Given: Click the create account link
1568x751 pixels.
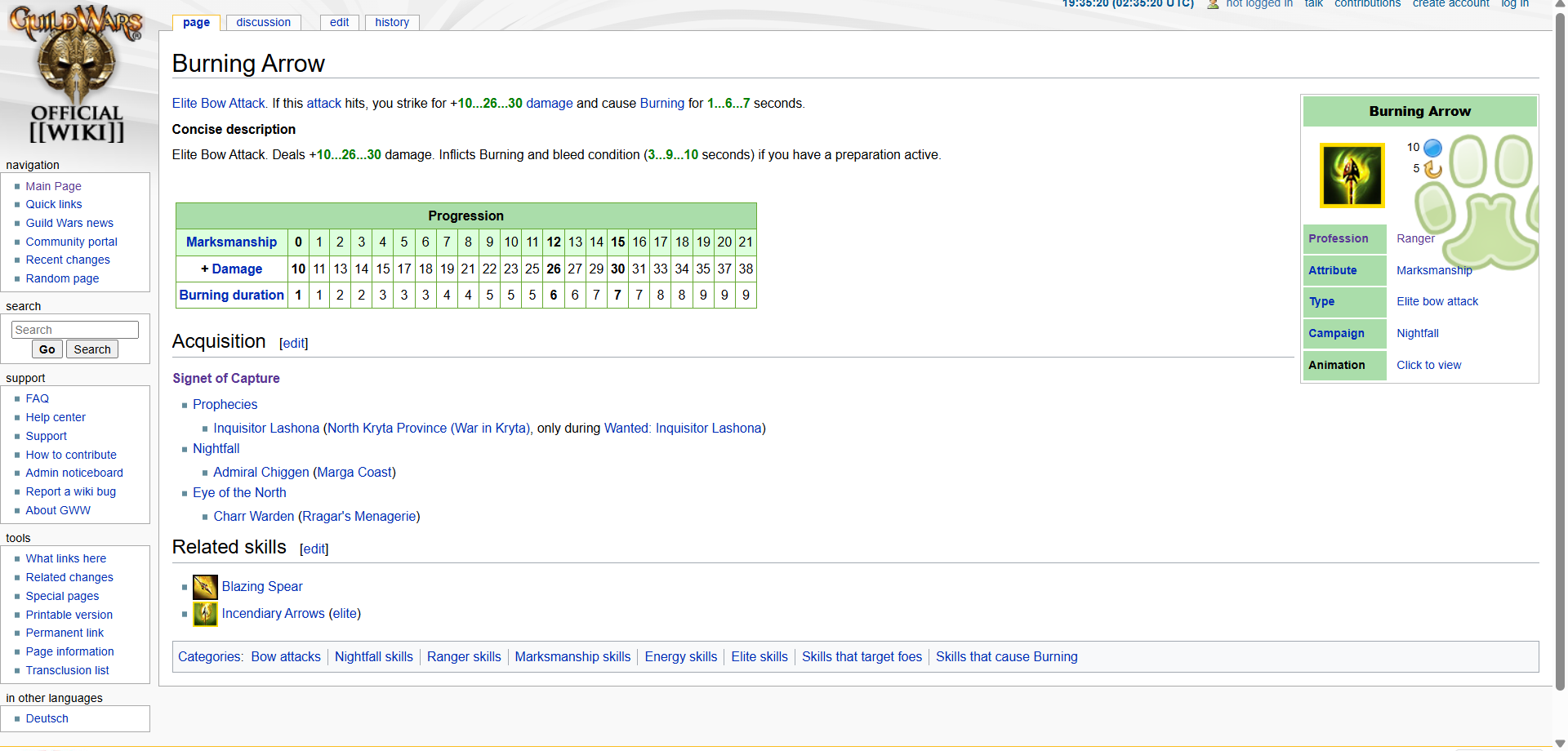Looking at the screenshot, I should click(1450, 4).
